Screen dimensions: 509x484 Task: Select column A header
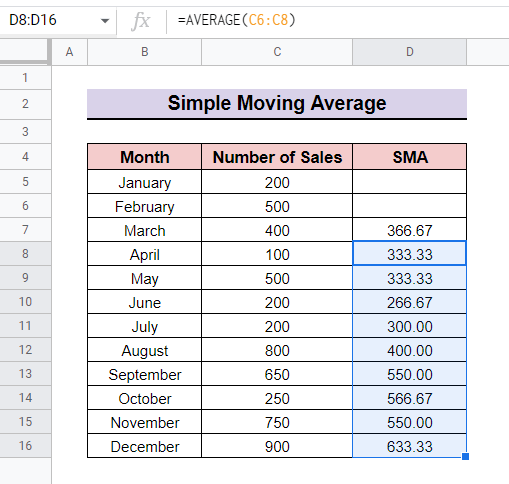(69, 52)
